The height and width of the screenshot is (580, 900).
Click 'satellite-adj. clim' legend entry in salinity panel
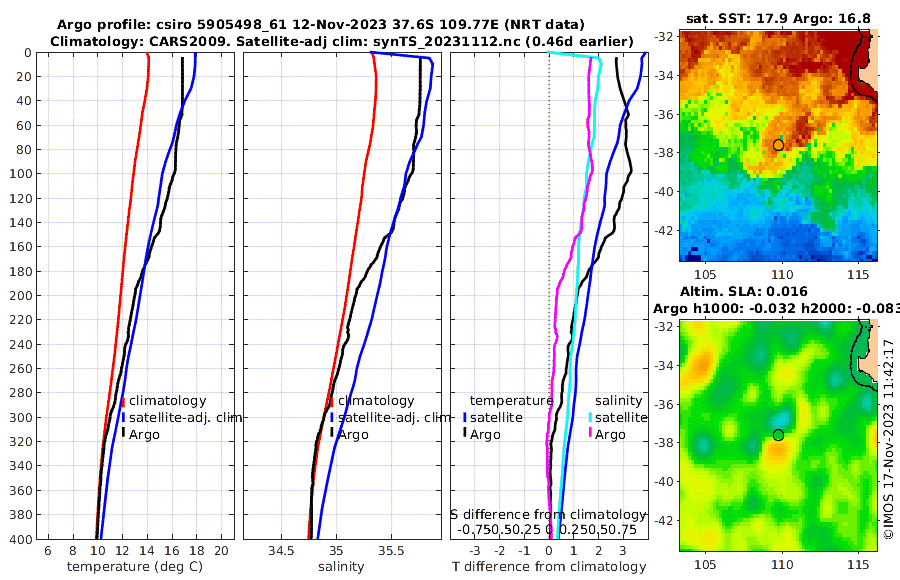[394, 417]
